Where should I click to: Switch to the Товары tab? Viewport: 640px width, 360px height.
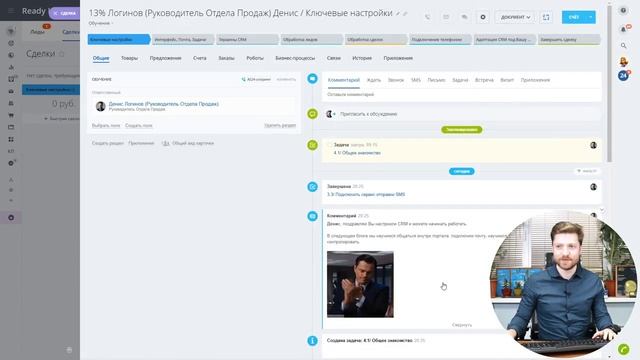pos(129,58)
